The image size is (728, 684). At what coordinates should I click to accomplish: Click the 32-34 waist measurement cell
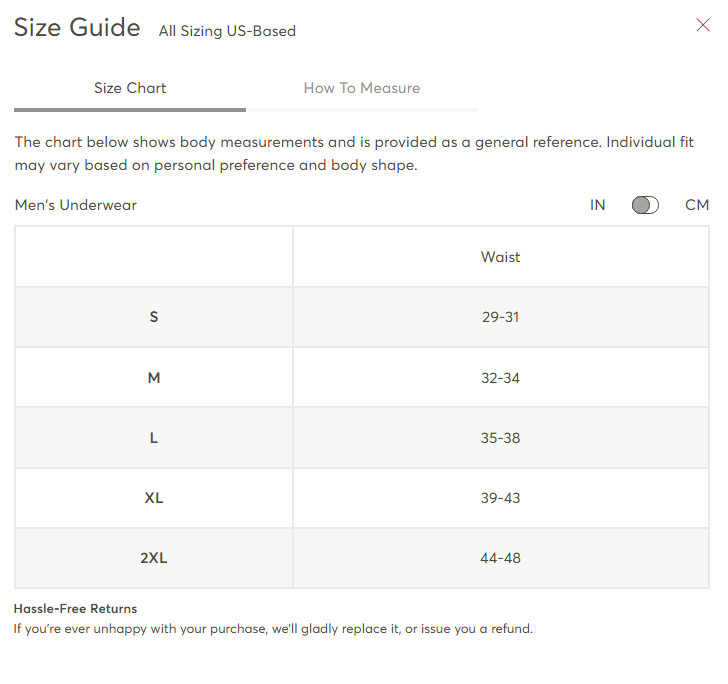(500, 378)
